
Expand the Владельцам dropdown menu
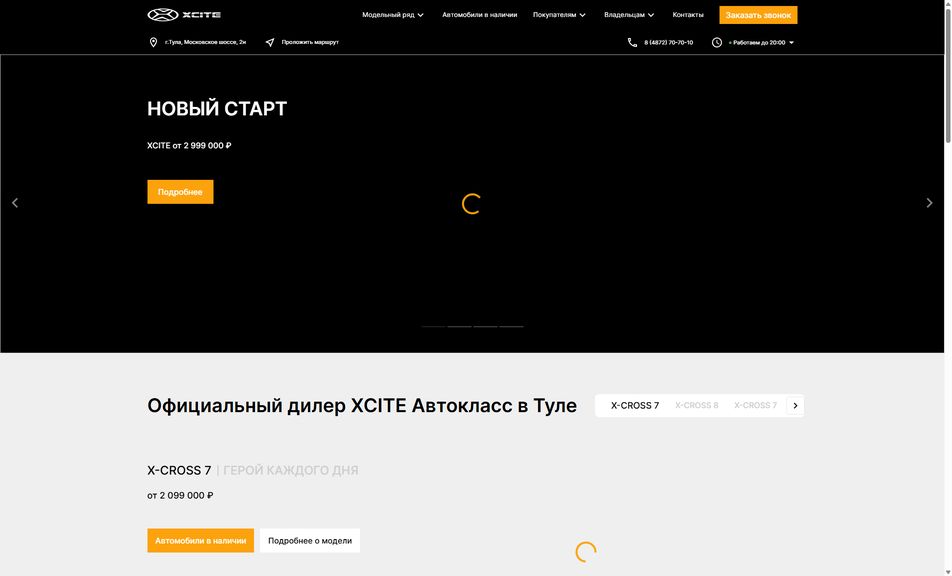coord(629,15)
